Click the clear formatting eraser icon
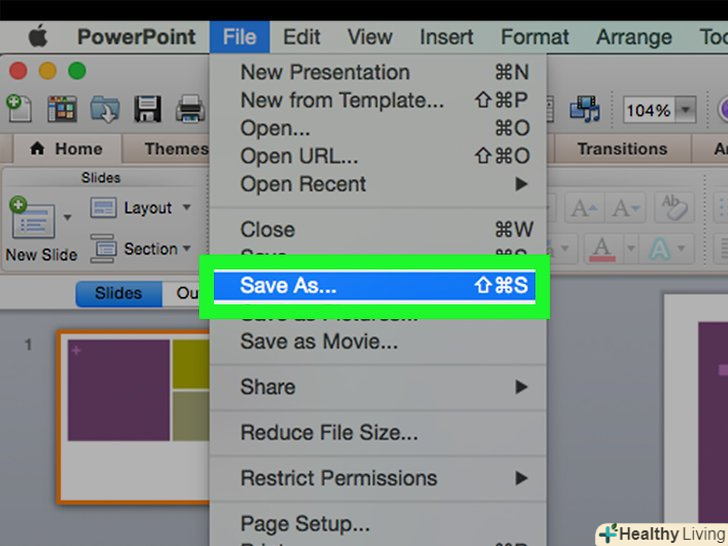The image size is (728, 546). coord(672,207)
